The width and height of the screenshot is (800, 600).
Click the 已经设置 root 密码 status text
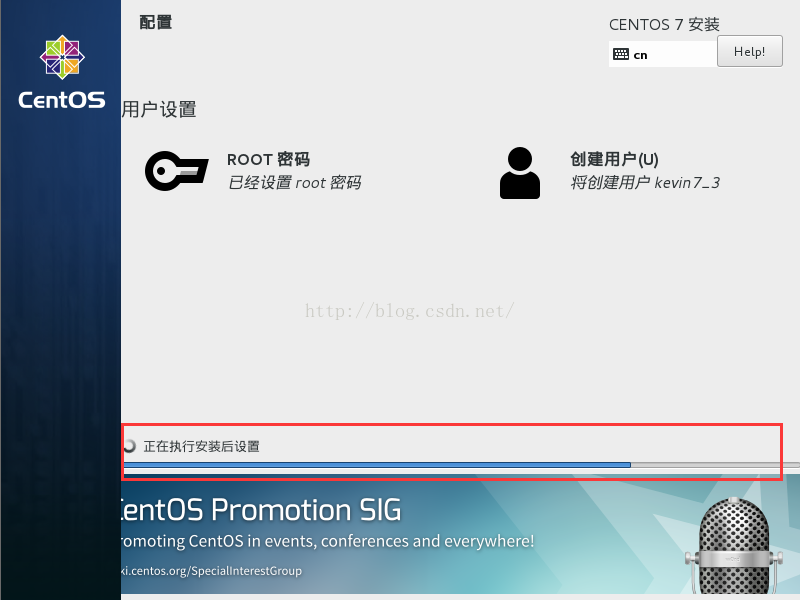[294, 182]
